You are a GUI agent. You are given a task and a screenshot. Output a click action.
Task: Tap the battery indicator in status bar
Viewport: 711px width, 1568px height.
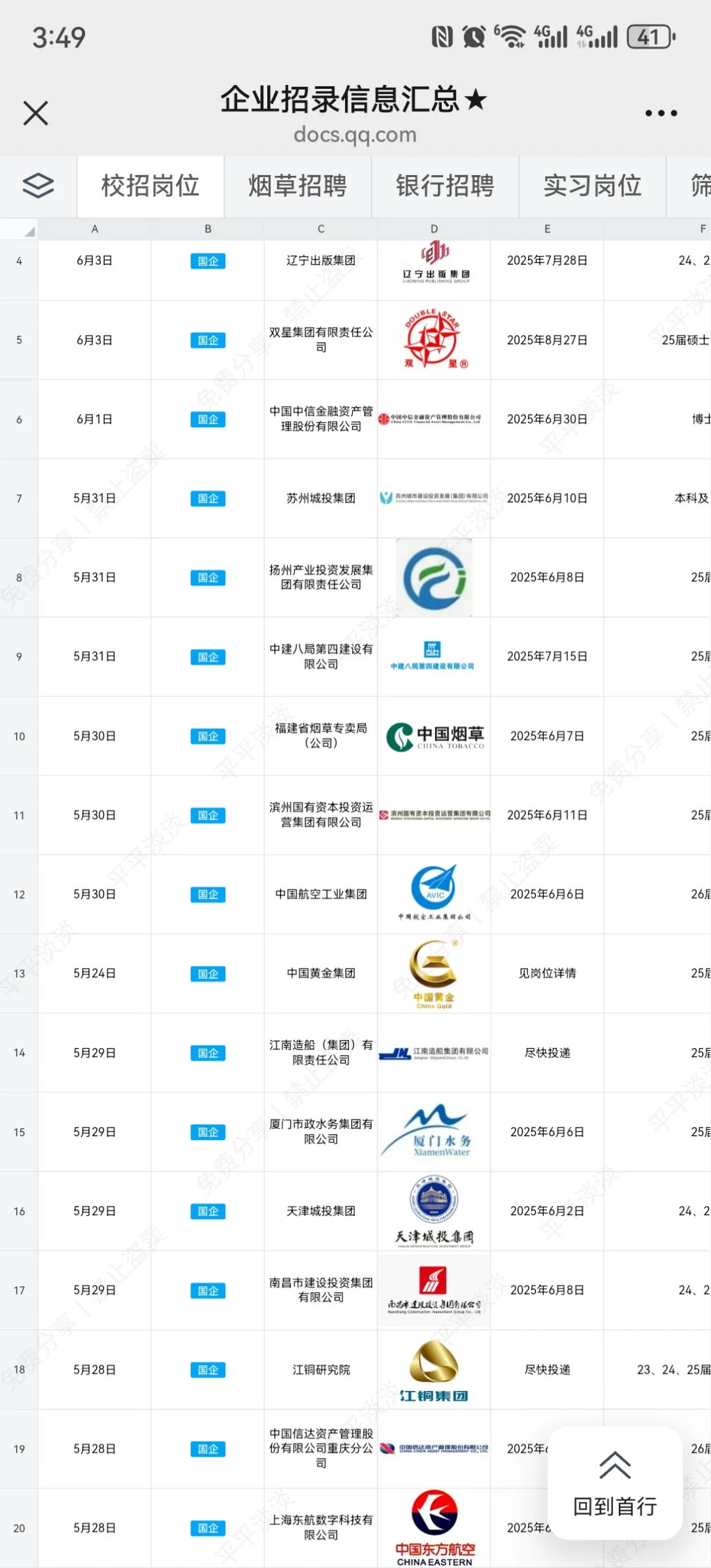(652, 37)
